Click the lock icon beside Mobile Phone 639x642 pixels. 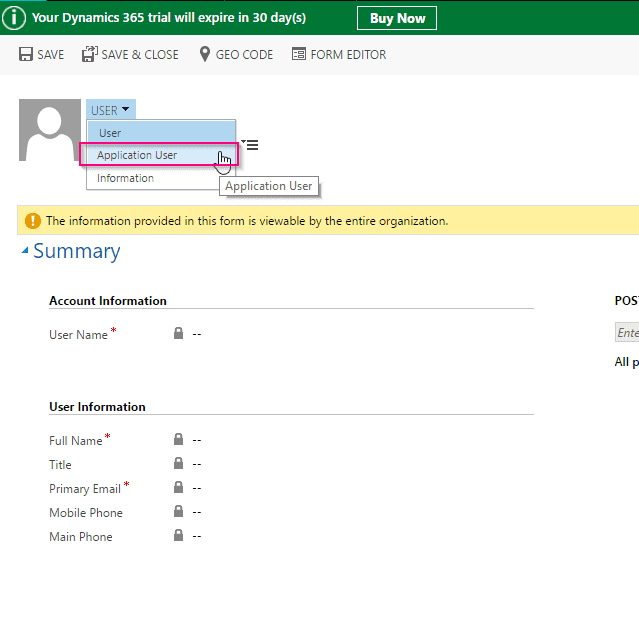coord(178,511)
